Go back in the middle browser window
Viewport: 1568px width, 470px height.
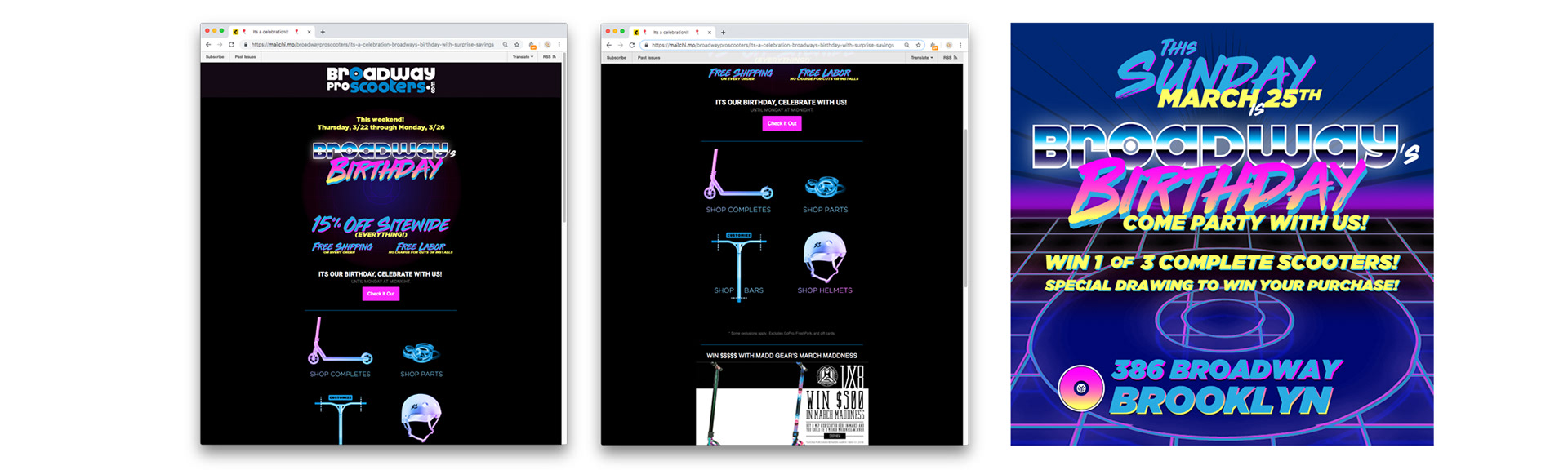pos(608,45)
